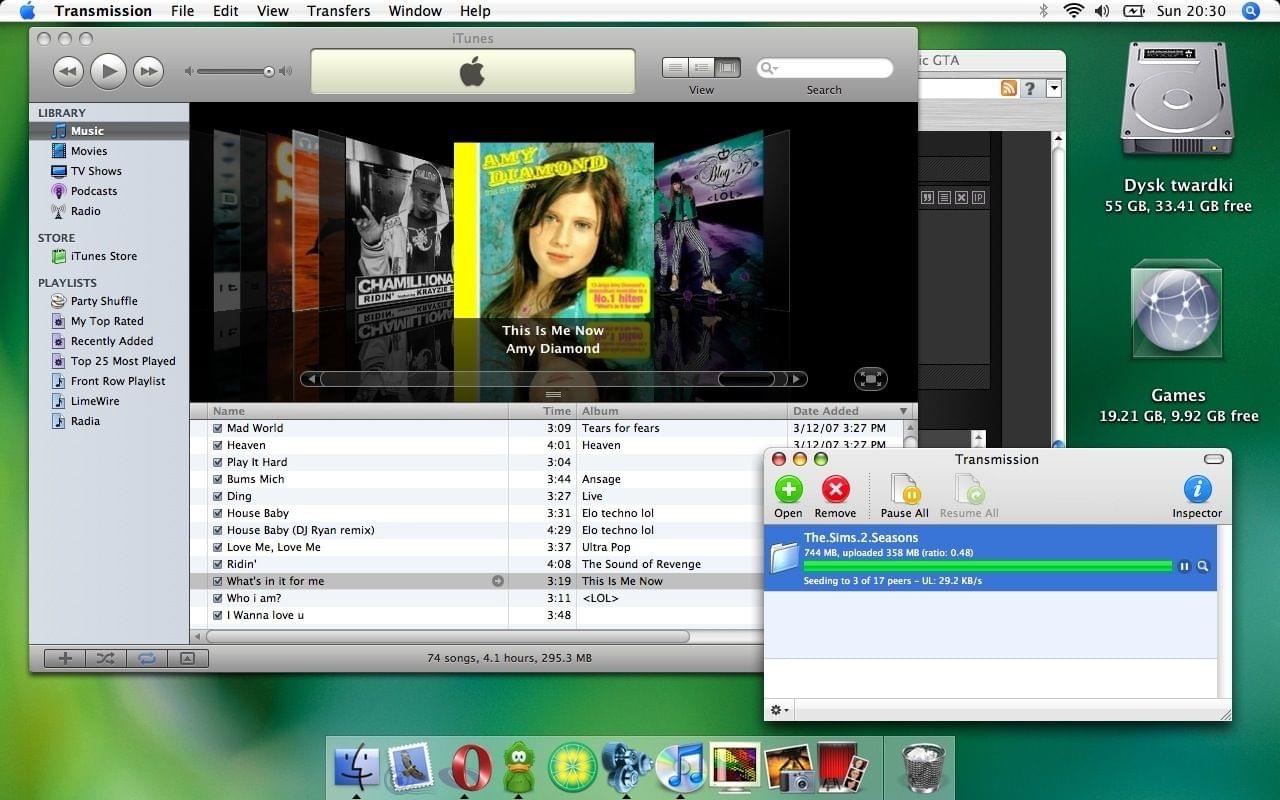This screenshot has height=800, width=1280.
Task: Click The.Sims.2.Seasons green progress bar
Action: pyautogui.click(x=988, y=566)
